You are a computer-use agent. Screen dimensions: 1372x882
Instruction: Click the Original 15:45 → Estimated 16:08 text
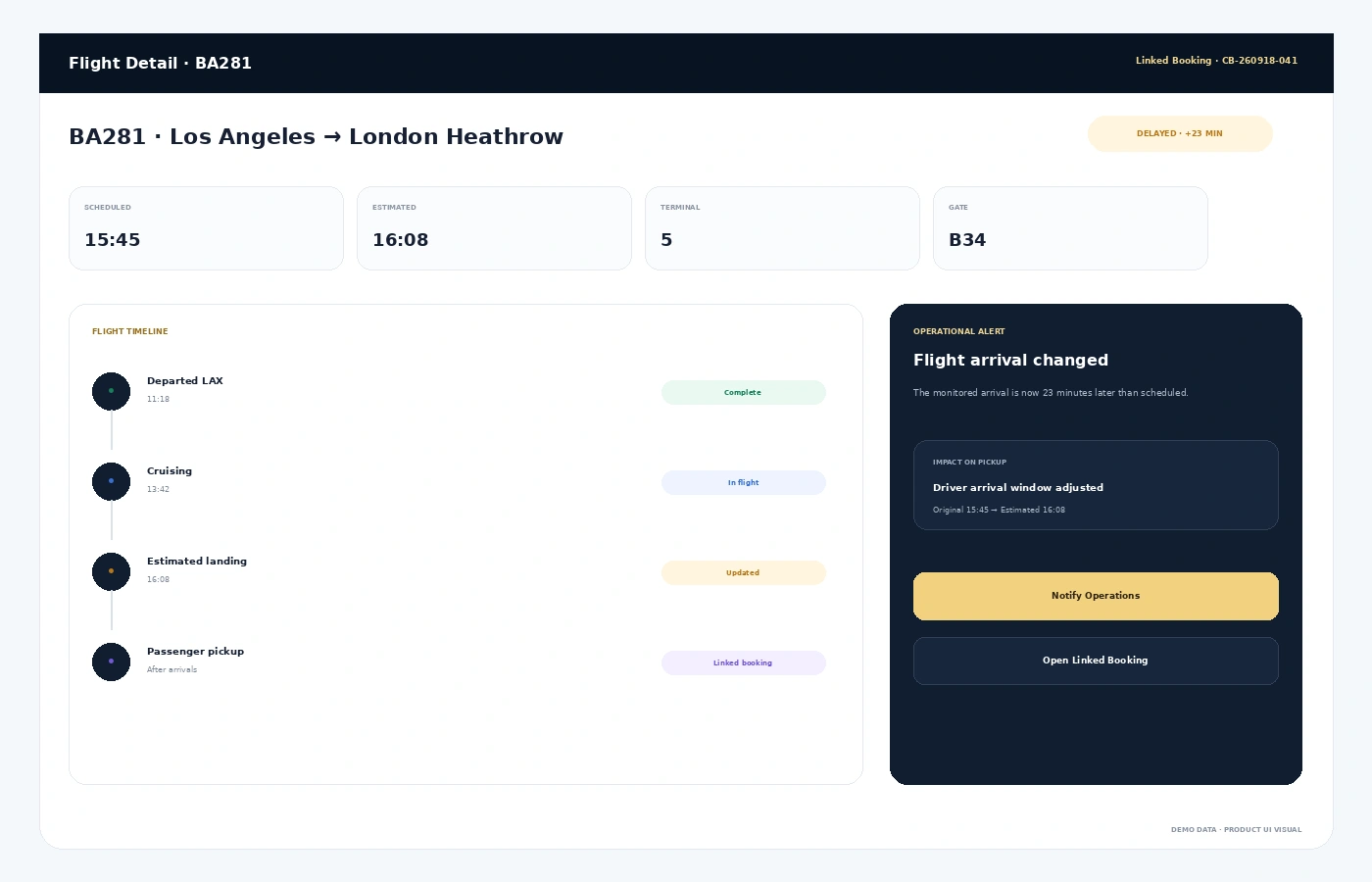[x=999, y=510]
